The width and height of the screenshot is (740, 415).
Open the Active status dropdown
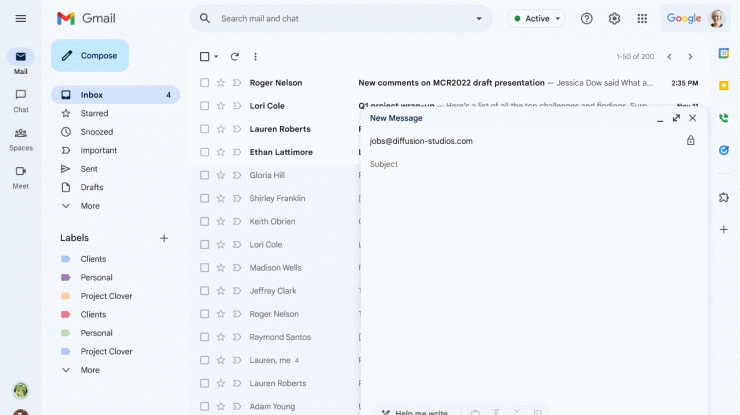click(x=537, y=18)
